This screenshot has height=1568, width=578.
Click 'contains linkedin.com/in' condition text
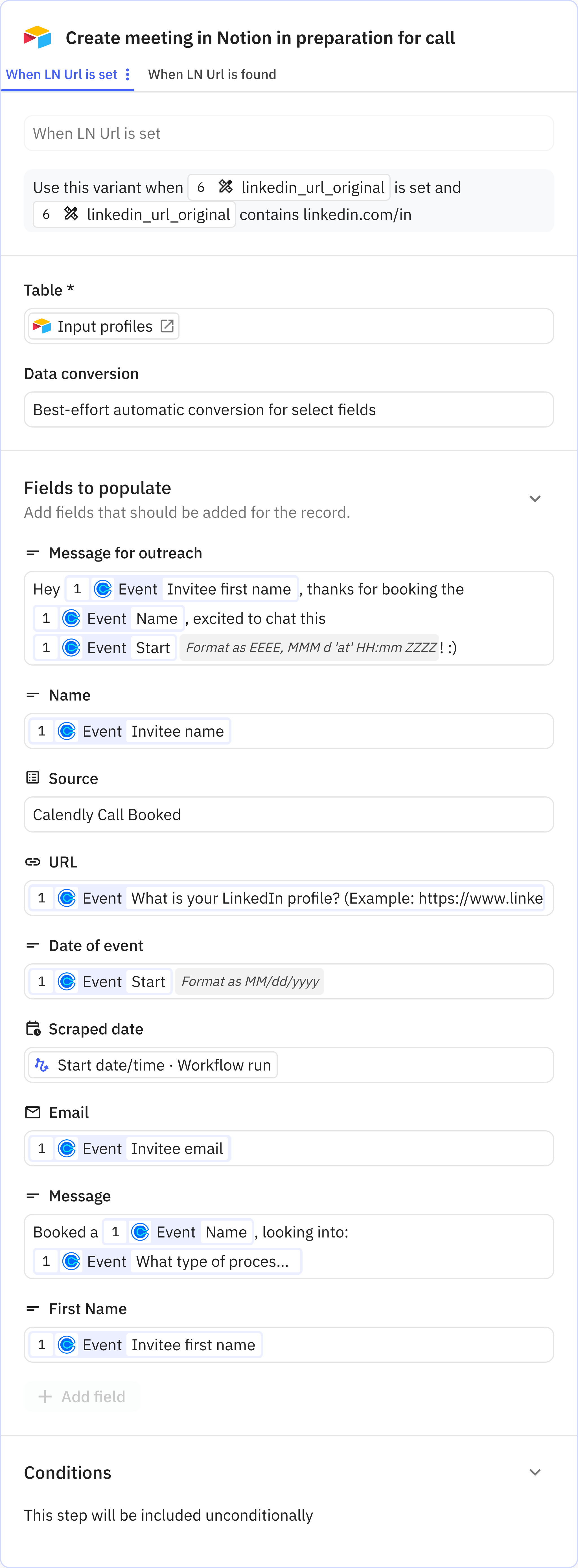click(x=325, y=214)
